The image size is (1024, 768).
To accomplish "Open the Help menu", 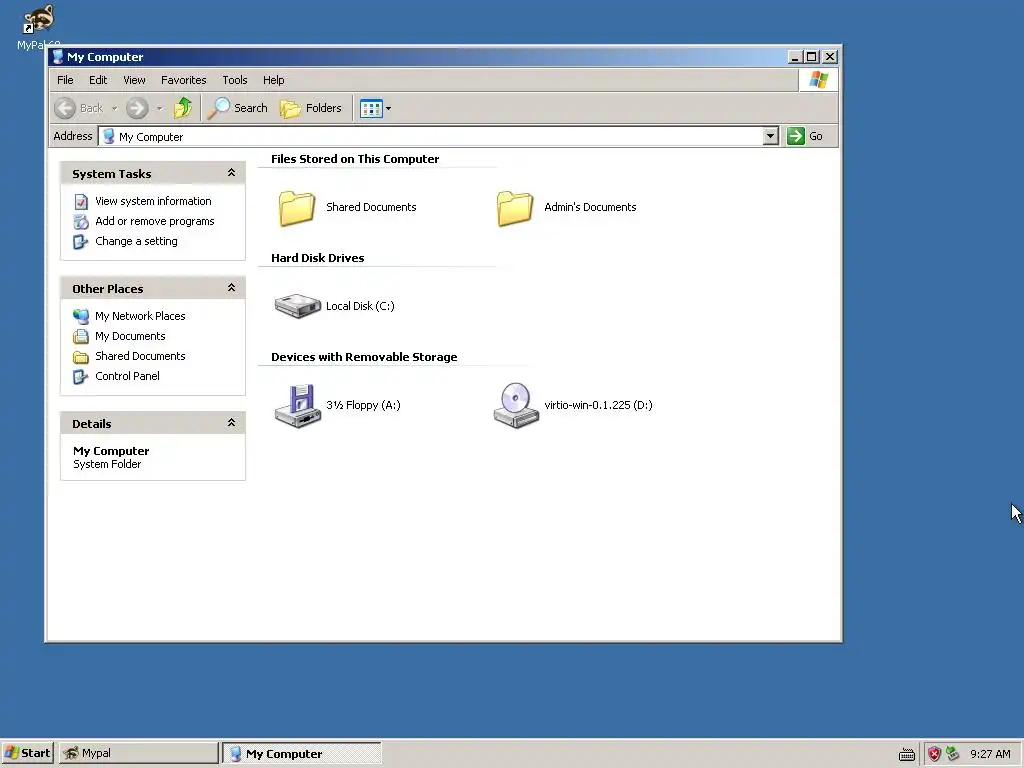I will pos(274,80).
